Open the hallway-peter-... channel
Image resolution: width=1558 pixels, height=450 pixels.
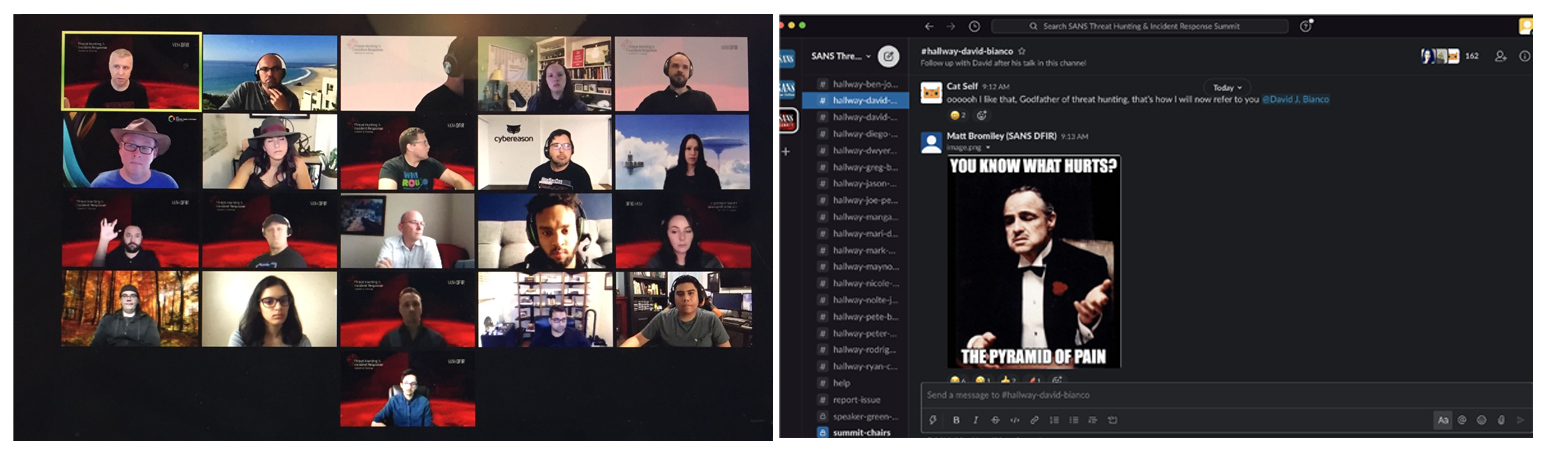858,333
